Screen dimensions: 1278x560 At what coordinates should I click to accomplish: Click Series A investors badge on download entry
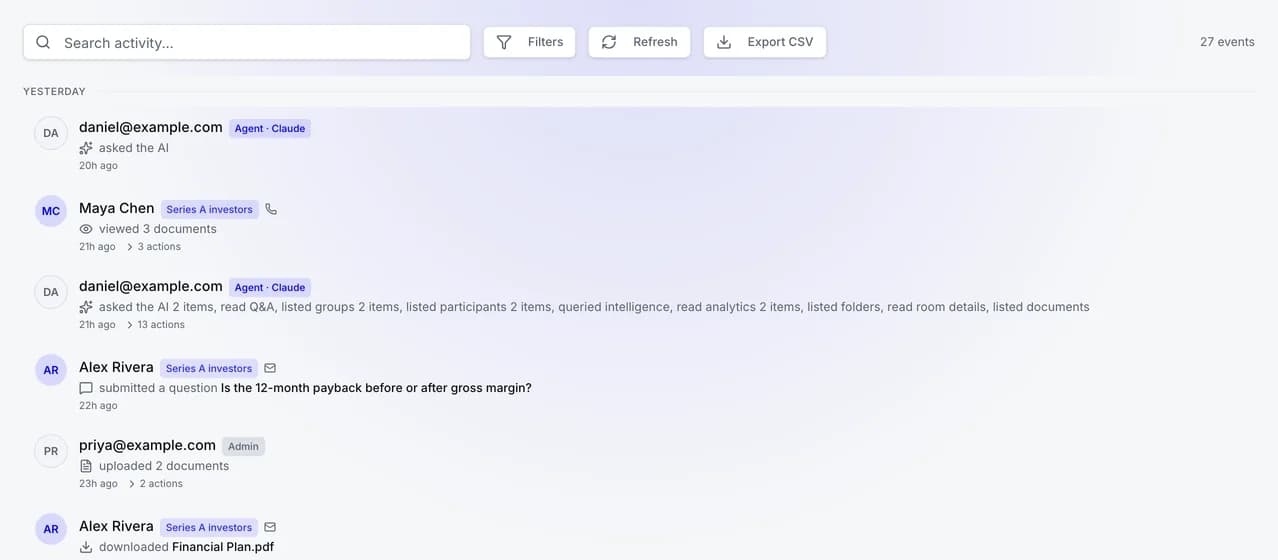(x=209, y=527)
